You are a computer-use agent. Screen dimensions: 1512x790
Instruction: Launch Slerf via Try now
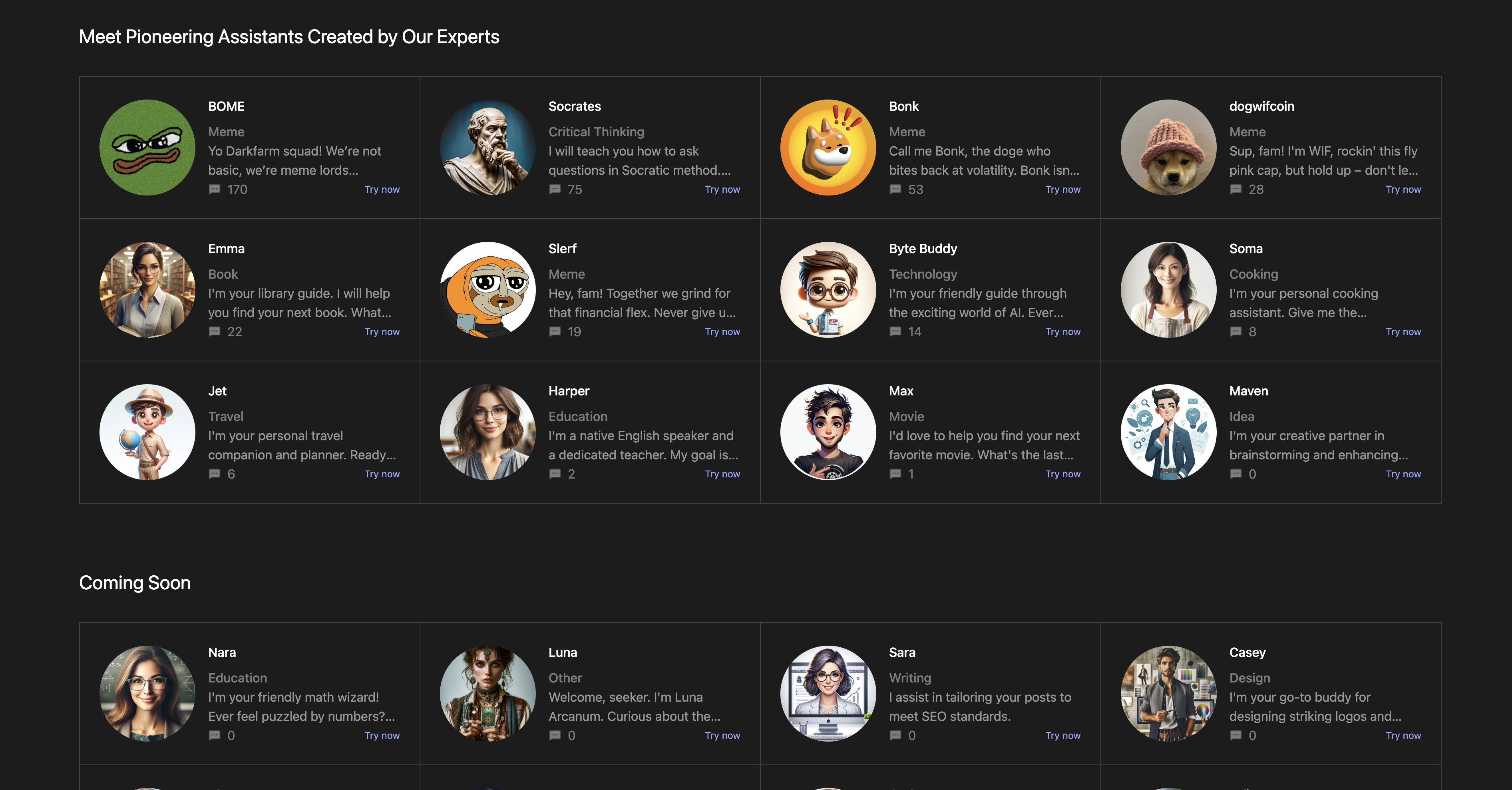(x=722, y=332)
